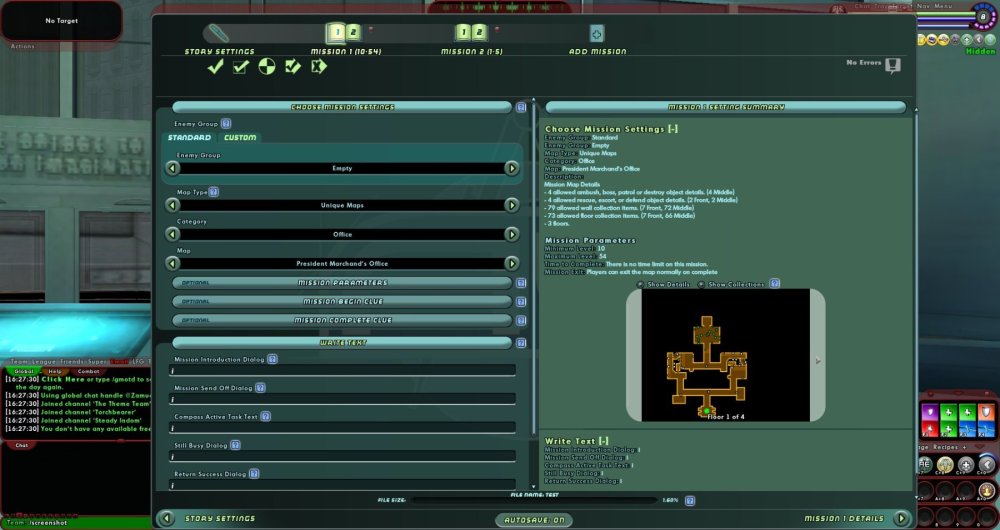Open the No Errors notification icon
Screen dimensions: 1000x530
pos(893,65)
